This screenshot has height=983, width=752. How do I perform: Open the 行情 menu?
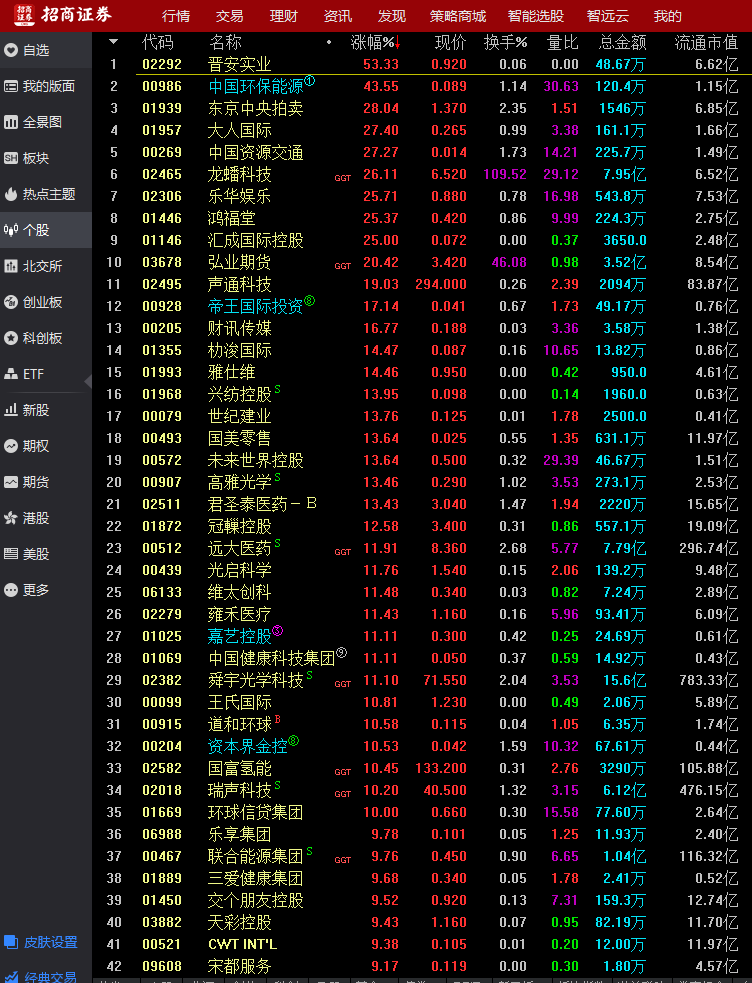[176, 16]
